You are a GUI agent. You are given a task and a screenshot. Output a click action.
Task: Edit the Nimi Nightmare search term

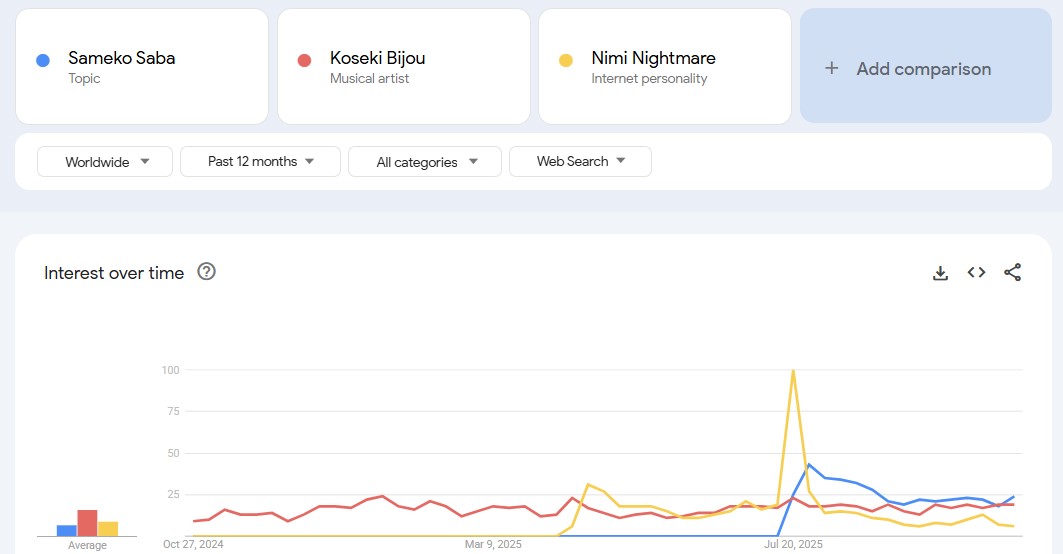point(653,58)
